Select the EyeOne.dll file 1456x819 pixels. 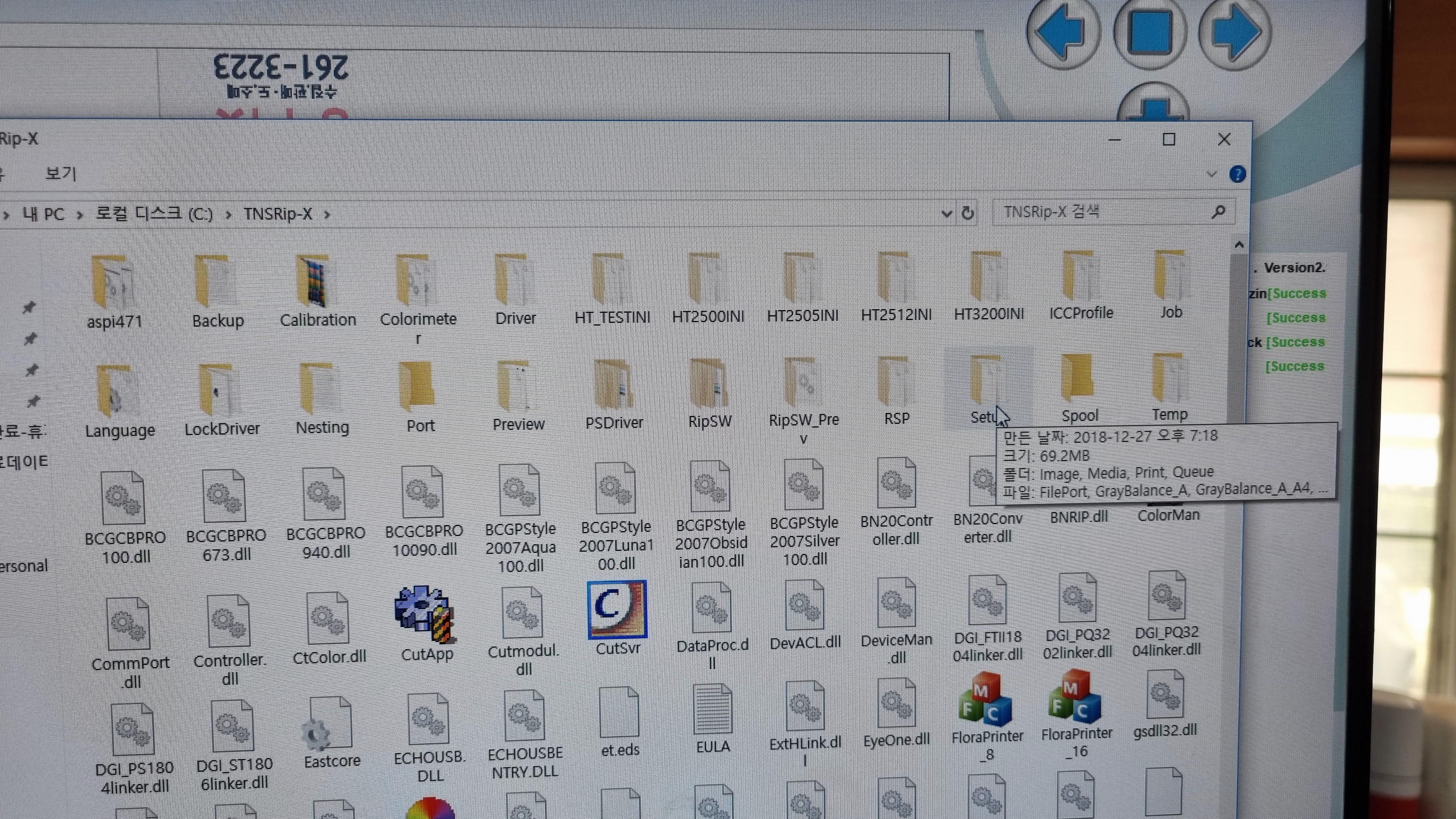pos(896,713)
